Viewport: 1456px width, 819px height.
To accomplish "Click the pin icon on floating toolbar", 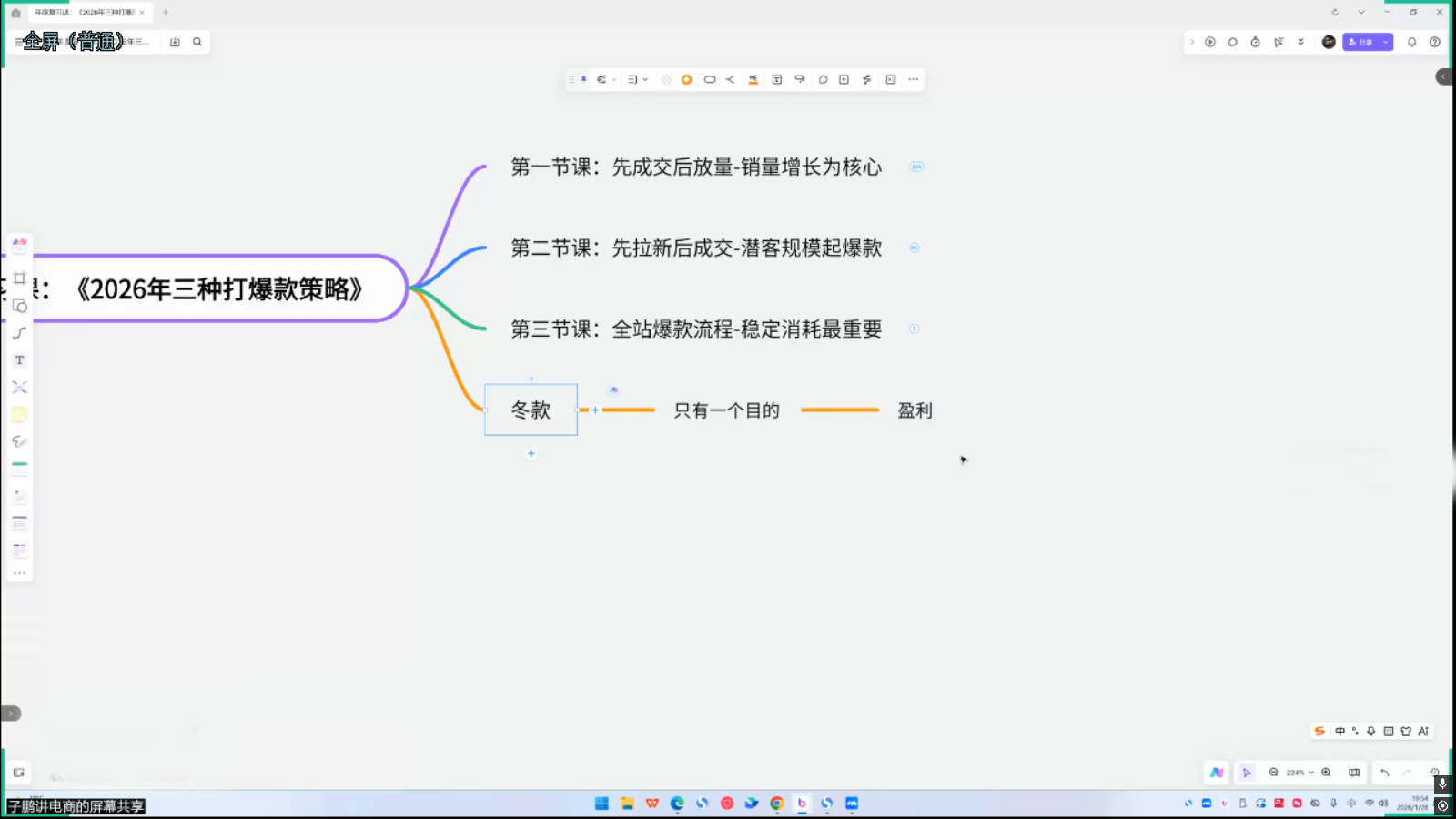I will pos(584,79).
